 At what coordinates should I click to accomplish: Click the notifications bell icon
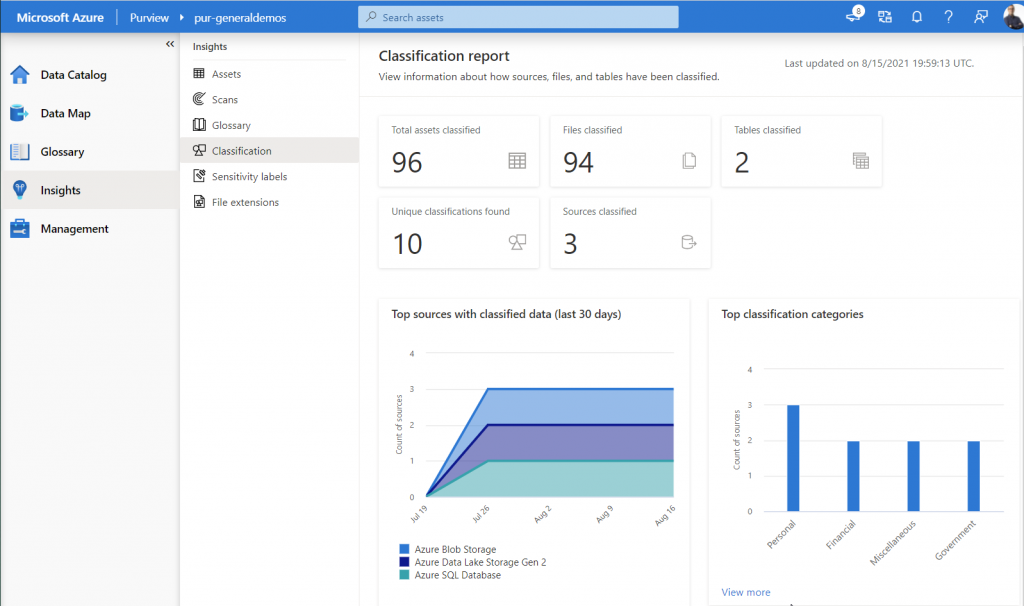coord(917,16)
